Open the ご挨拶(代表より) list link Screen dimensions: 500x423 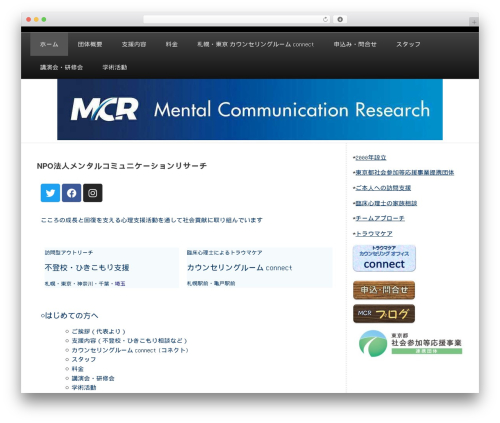pos(98,331)
